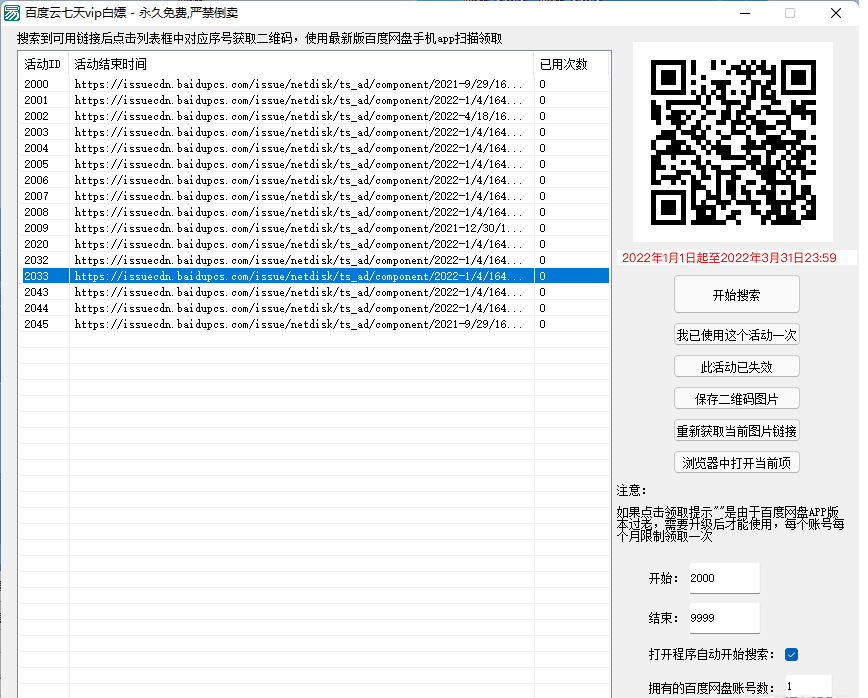Select the row with activity ID 2043
Screen dimensions: 868x698
(316, 292)
